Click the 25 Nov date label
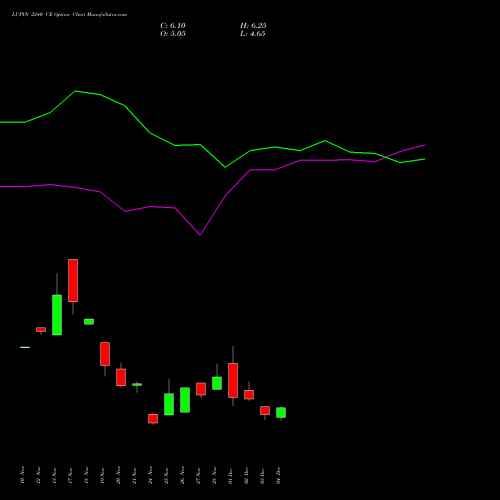500x500 pixels. [166, 475]
